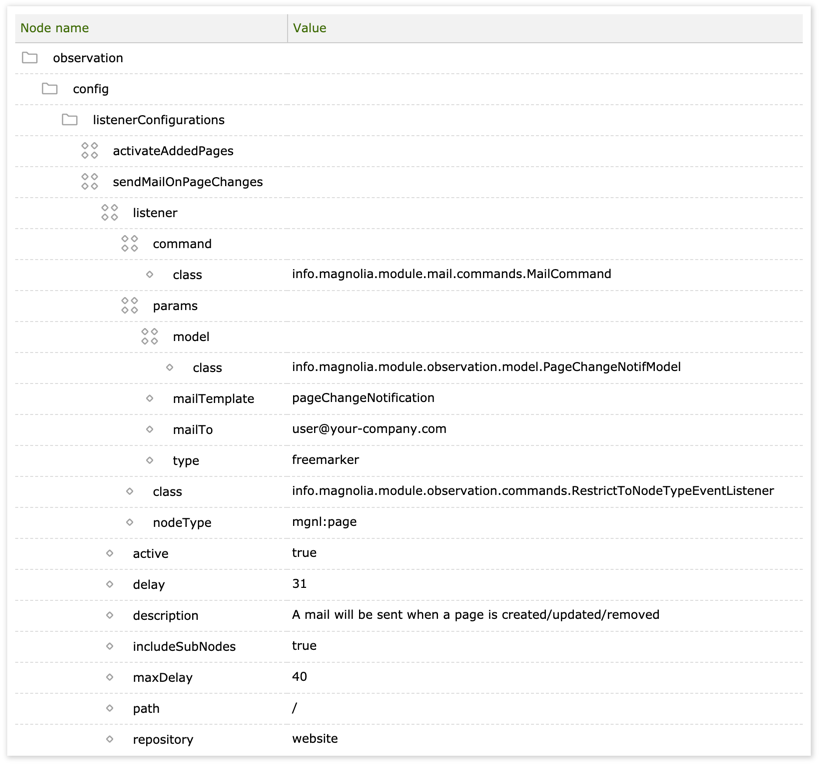Select the mailTemplate property name
819x765 pixels.
pyautogui.click(x=213, y=399)
